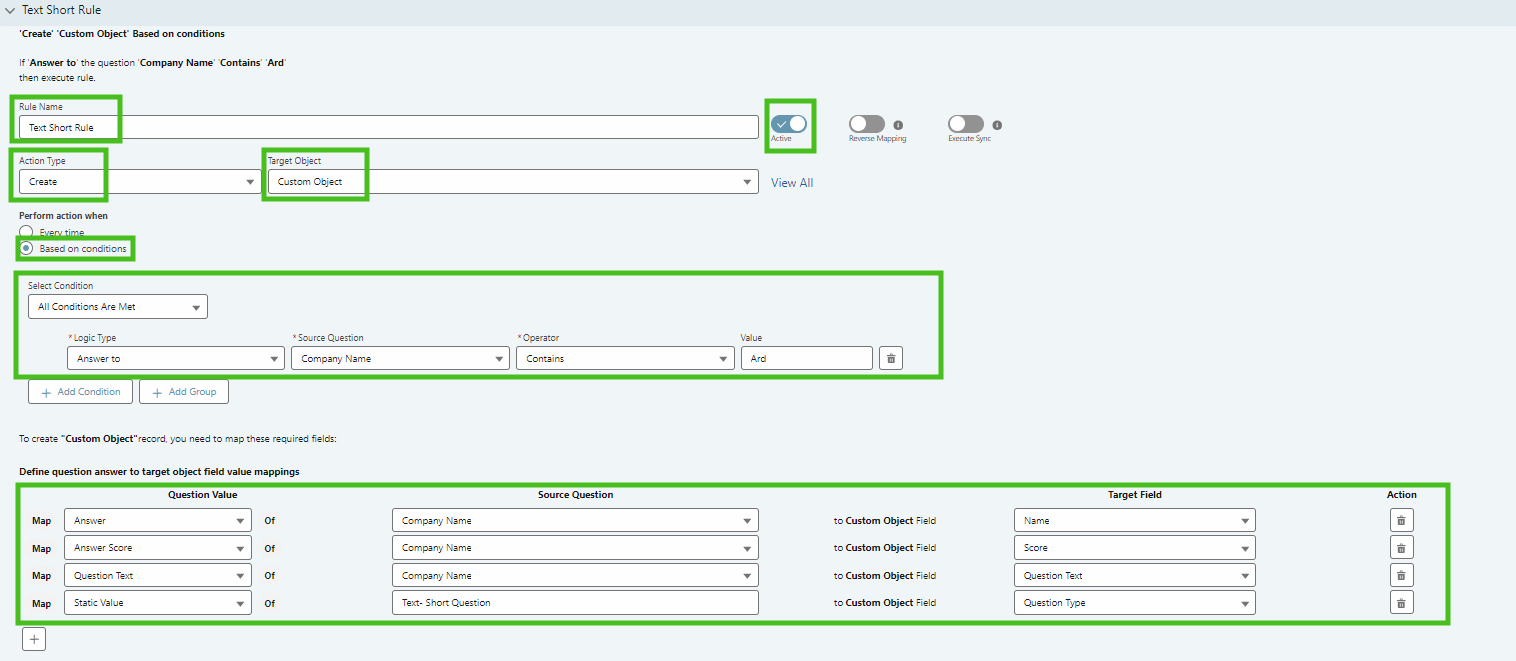This screenshot has height=661, width=1516.
Task: Show info icon for Execute Sync
Action: (997, 125)
